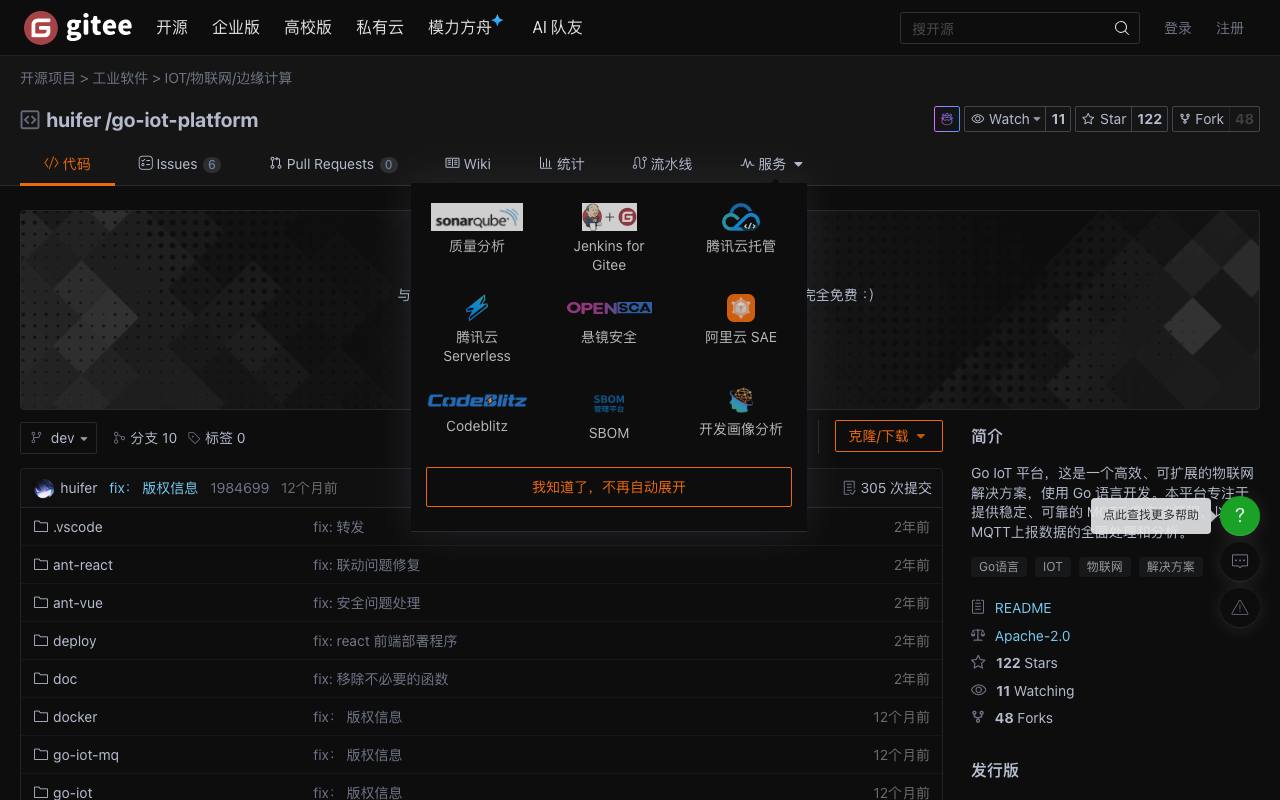Viewport: 1280px width, 800px height.
Task: Open the 统计 tab
Action: (561, 164)
